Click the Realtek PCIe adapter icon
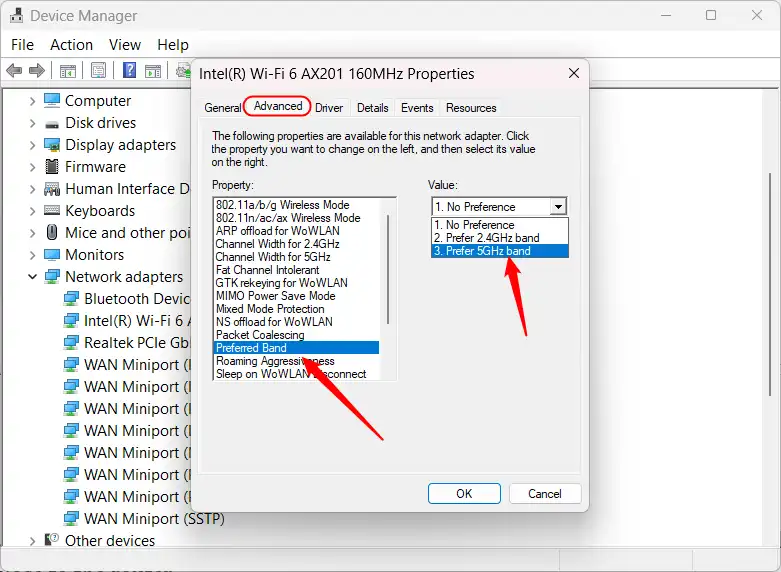 click(x=71, y=342)
